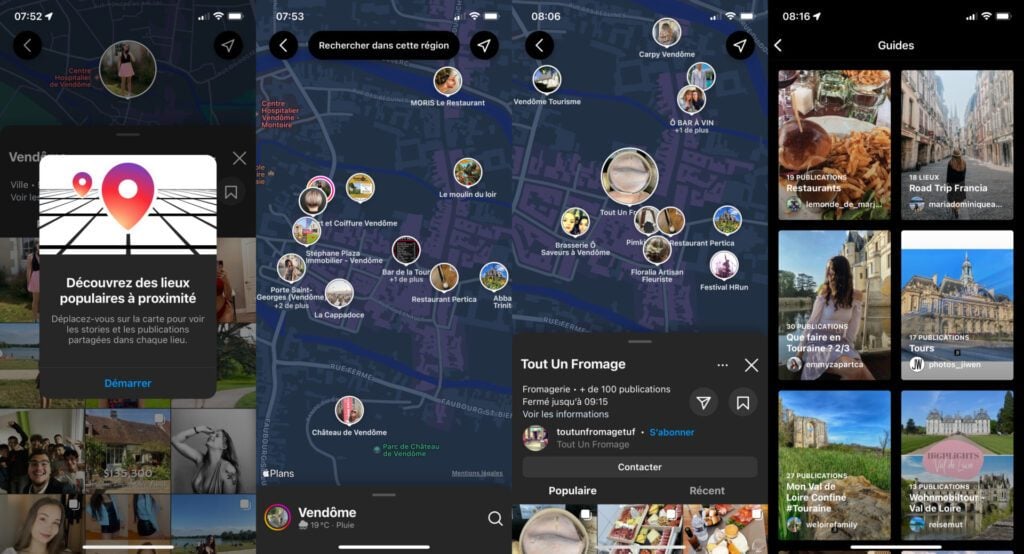This screenshot has width=1024, height=554.
Task: Tap S'abonner next to toutunfromagetuf
Action: click(672, 432)
